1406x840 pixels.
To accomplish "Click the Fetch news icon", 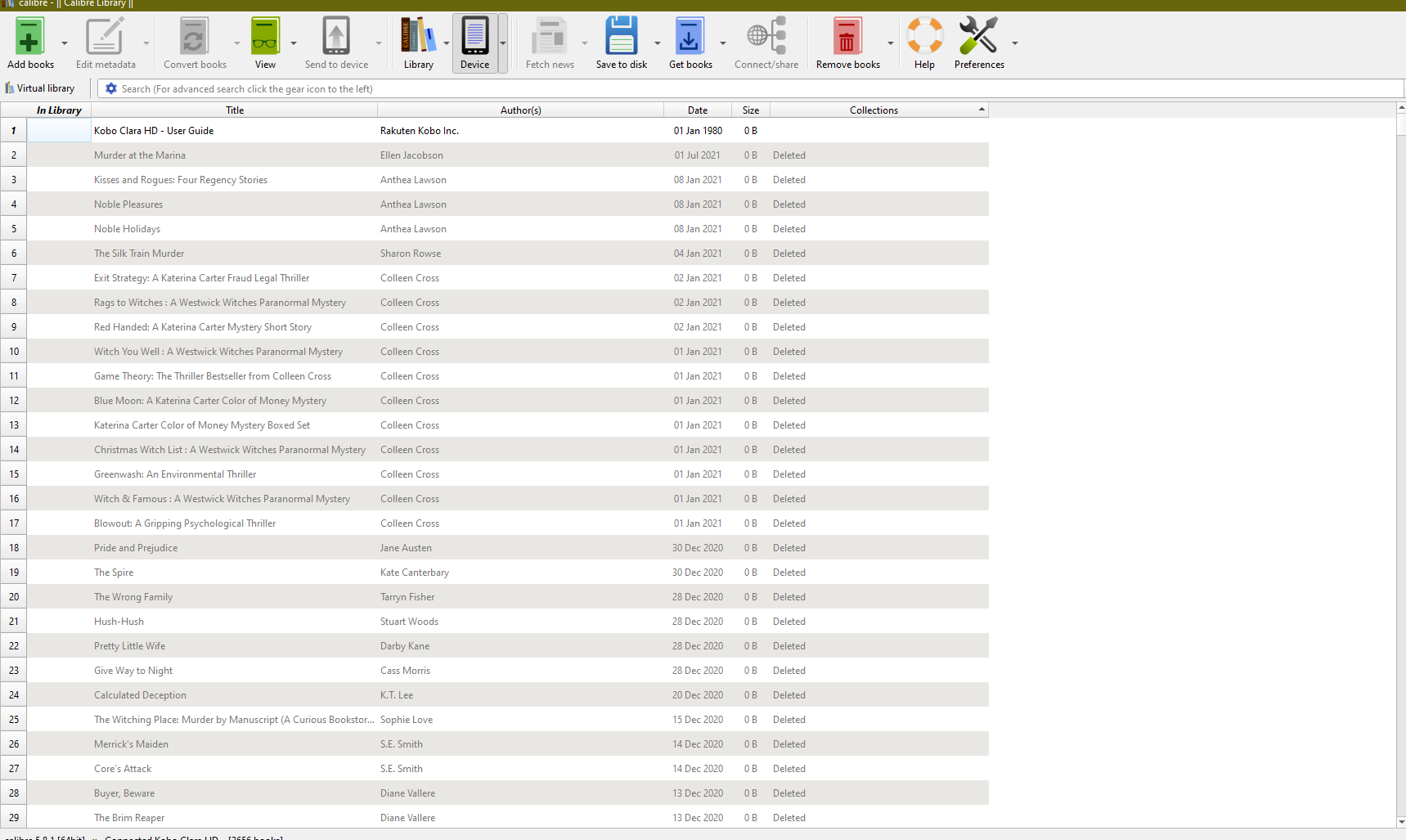I will (550, 36).
